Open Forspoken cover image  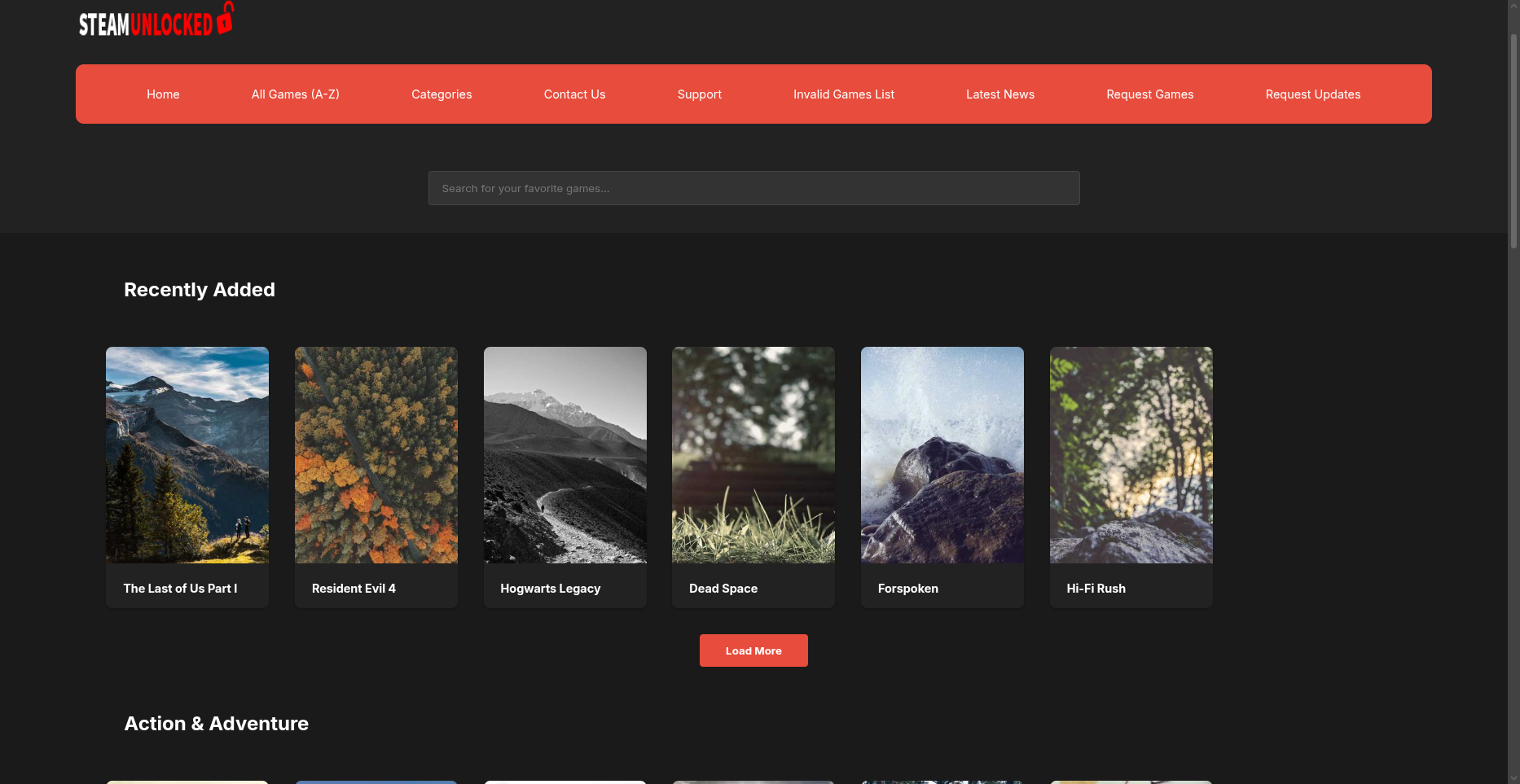pyautogui.click(x=942, y=455)
